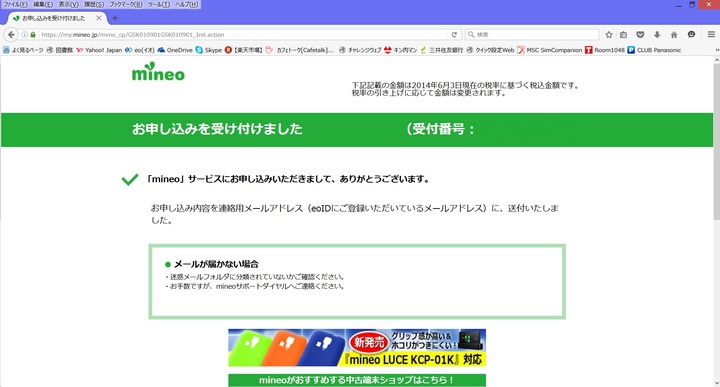Click the site information icon in address bar
This screenshot has height=387, width=720.
[25, 34]
